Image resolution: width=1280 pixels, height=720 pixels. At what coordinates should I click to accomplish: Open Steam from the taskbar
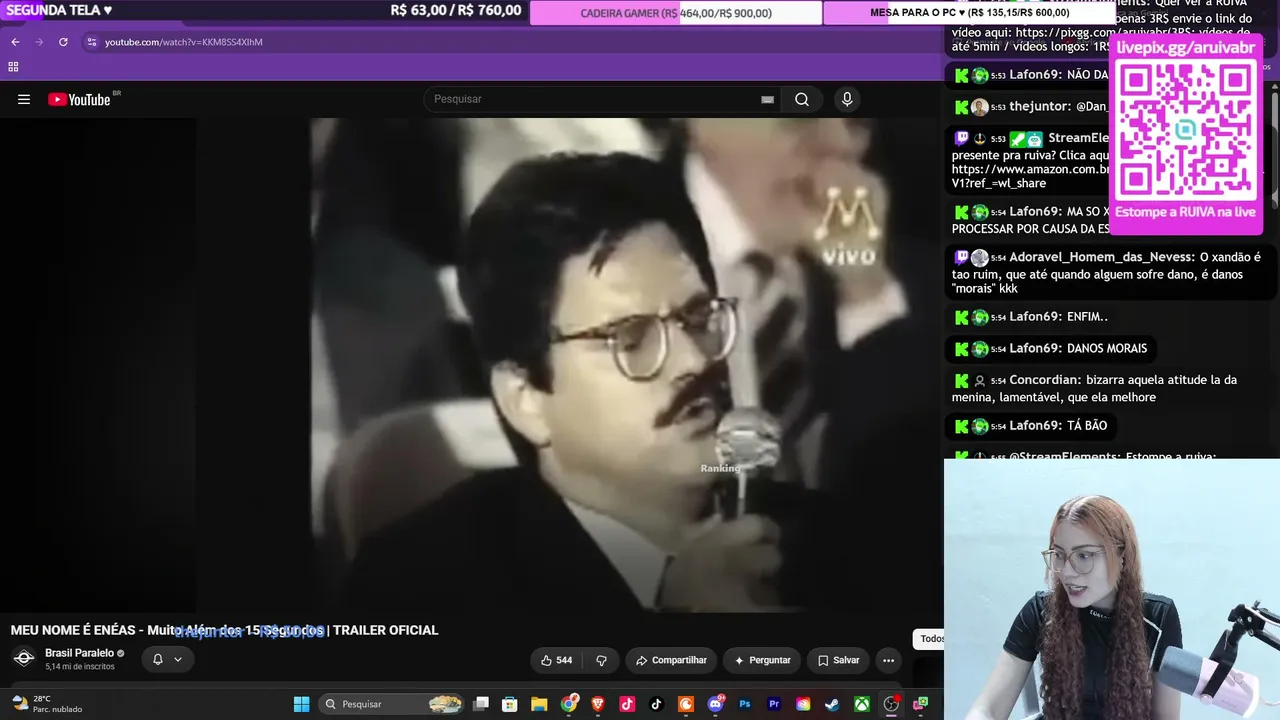pyautogui.click(x=832, y=704)
